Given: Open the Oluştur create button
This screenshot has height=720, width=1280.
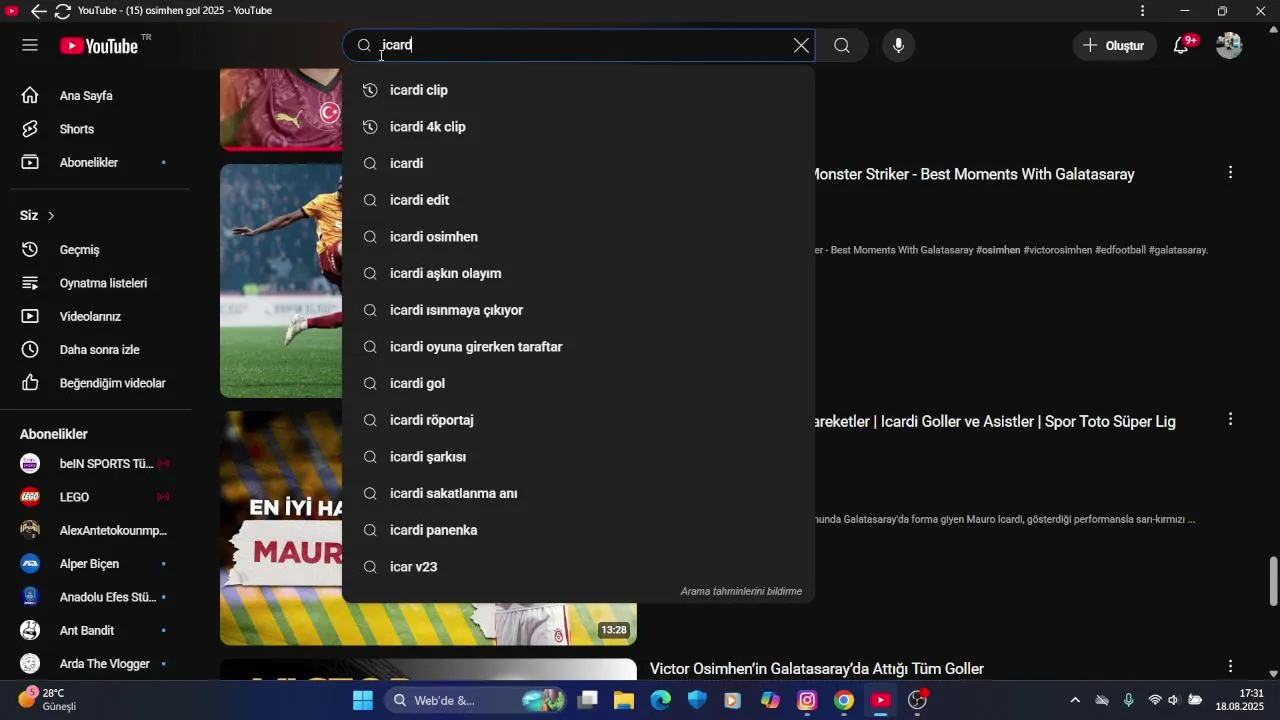Looking at the screenshot, I should coord(1114,45).
